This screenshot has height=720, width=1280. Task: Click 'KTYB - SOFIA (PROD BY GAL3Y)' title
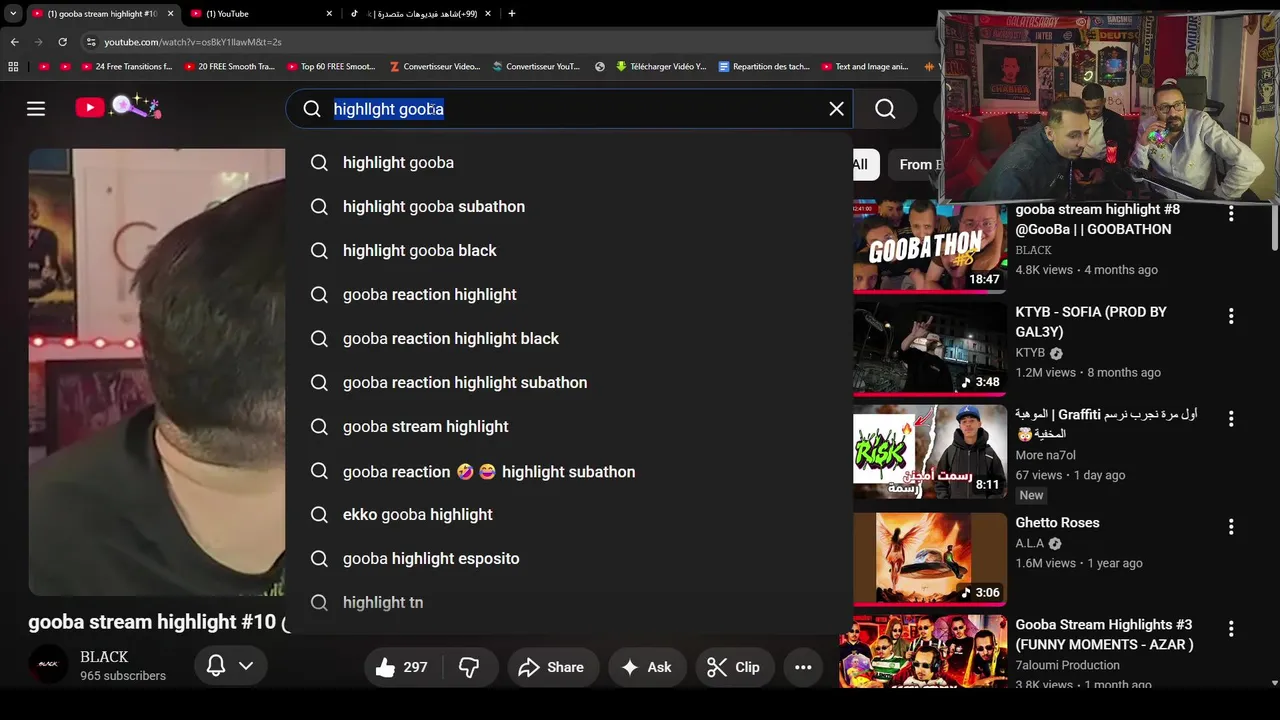click(1091, 322)
